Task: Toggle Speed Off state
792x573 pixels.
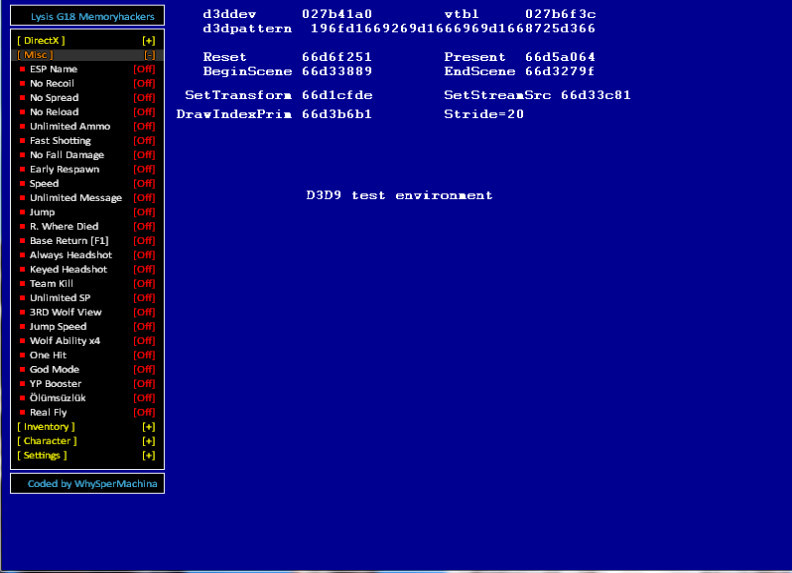Action: (x=144, y=183)
